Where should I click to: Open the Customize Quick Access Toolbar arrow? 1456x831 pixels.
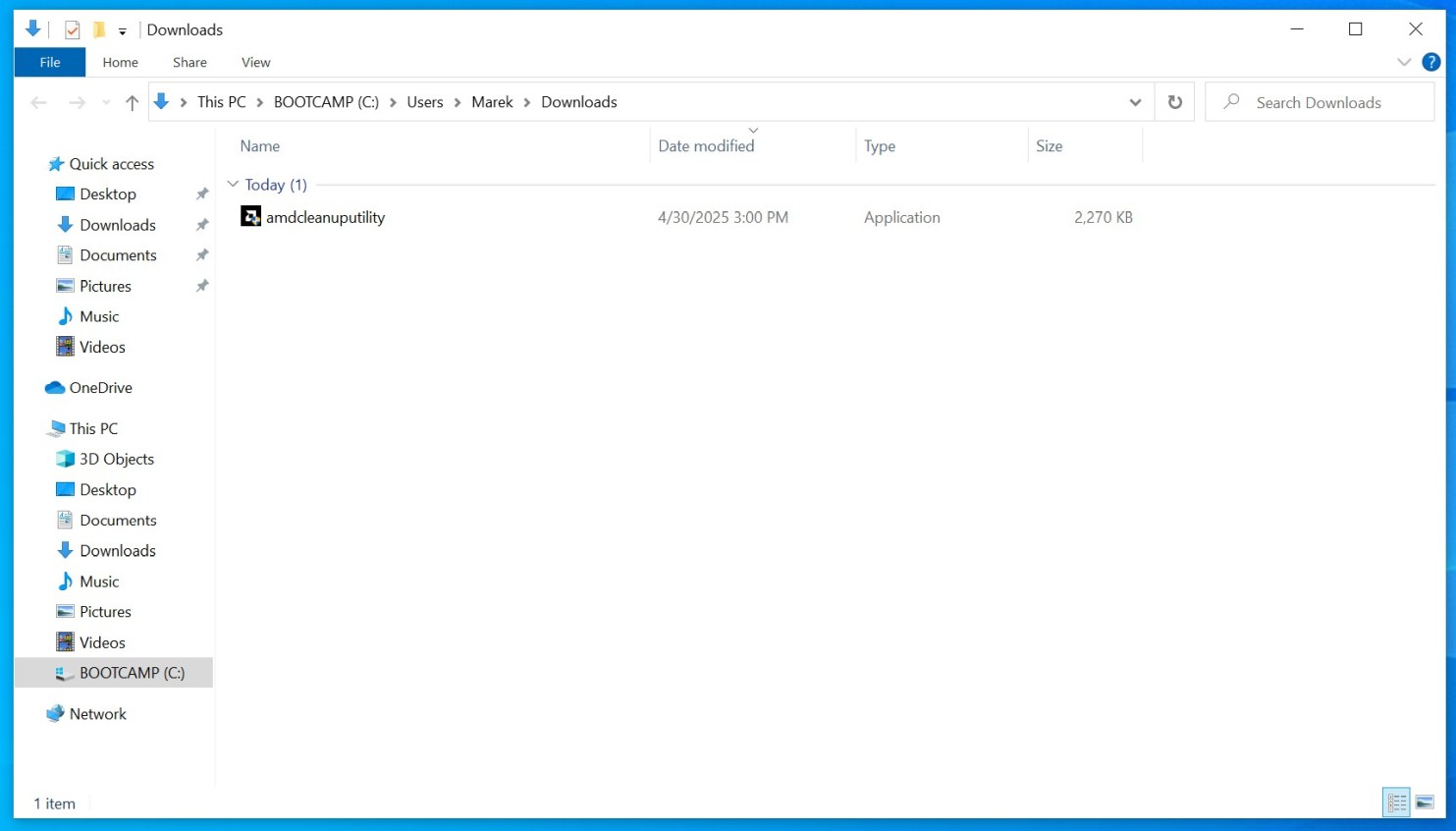point(123,30)
